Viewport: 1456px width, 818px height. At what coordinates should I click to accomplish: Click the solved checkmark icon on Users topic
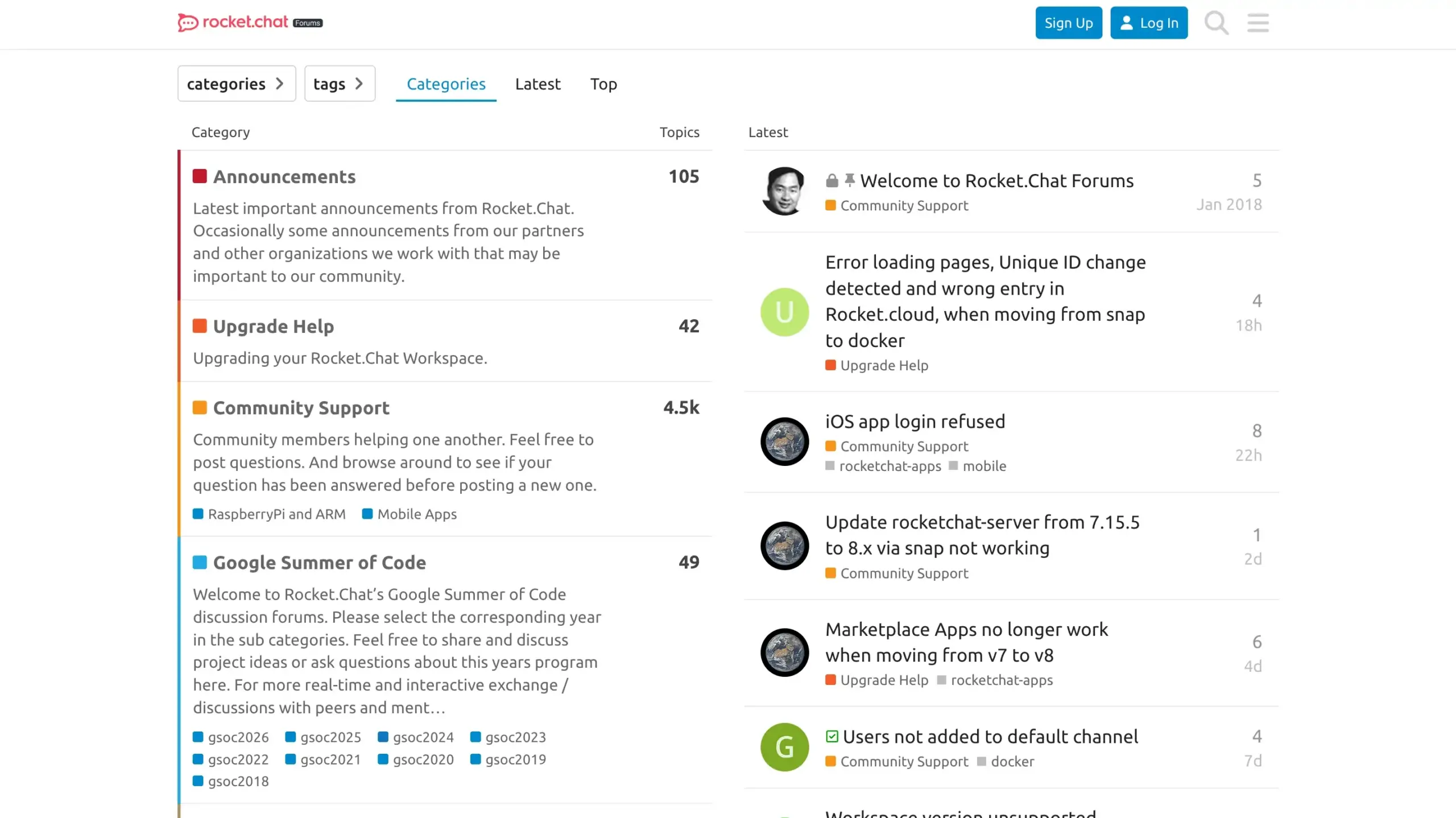click(832, 737)
